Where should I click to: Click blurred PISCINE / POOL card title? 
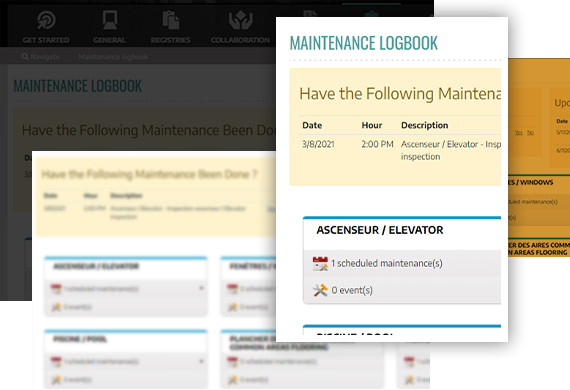tap(80, 339)
